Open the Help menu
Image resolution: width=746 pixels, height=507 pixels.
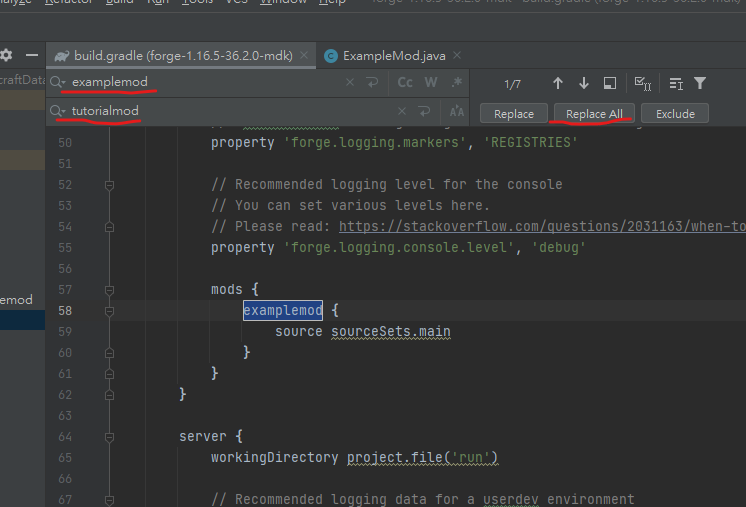click(x=332, y=2)
